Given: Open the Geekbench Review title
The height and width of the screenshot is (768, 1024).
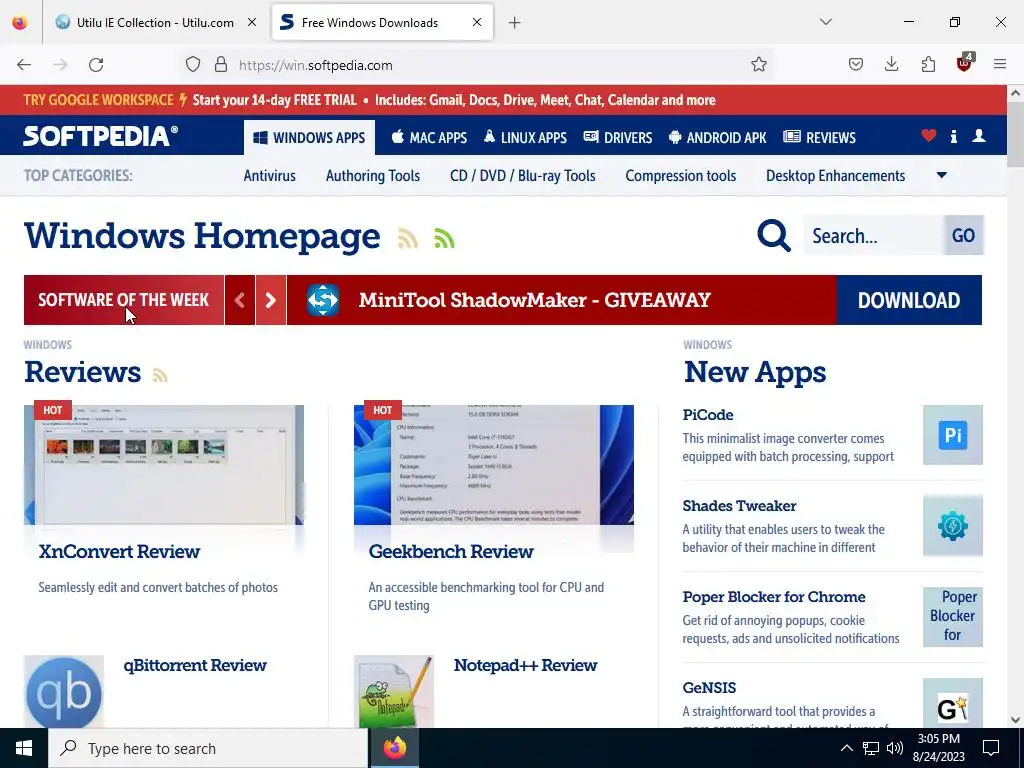Looking at the screenshot, I should click(x=451, y=551).
